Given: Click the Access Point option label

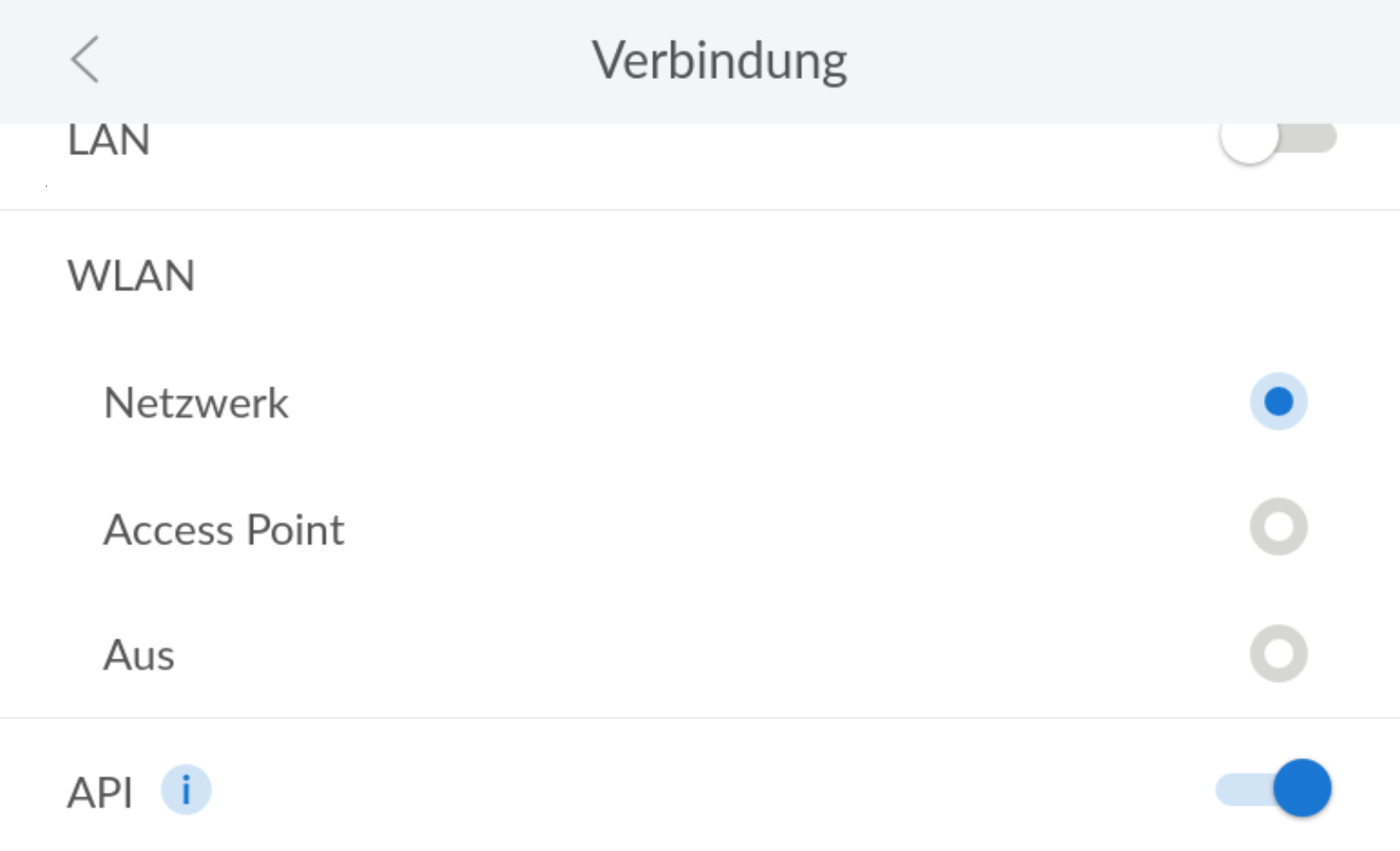Looking at the screenshot, I should tap(224, 529).
